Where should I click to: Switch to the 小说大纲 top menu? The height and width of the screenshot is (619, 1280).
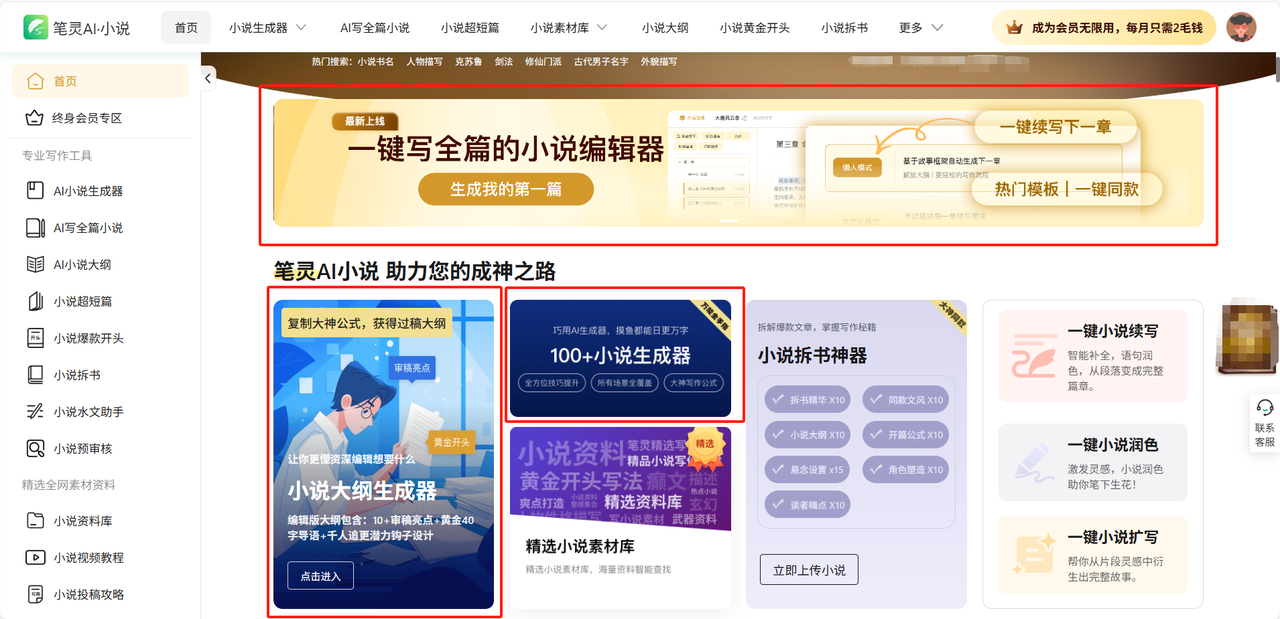click(667, 28)
